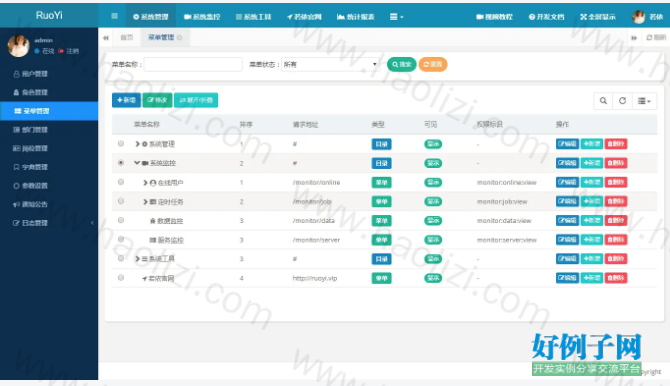Expand the 系统工具 tree row chevron
Screen dimensions: 670x386
click(138, 259)
